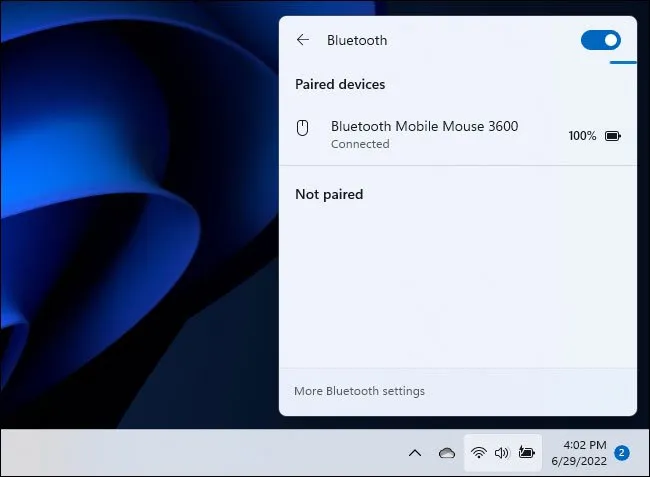Select Bluetooth Mobile Mouse 3600 device
Viewport: 650px width, 477px height.
point(424,127)
